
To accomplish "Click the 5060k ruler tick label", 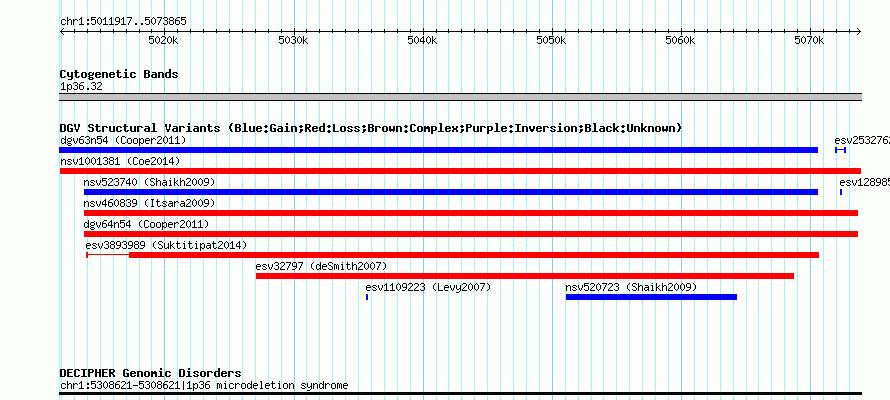I will click(680, 41).
